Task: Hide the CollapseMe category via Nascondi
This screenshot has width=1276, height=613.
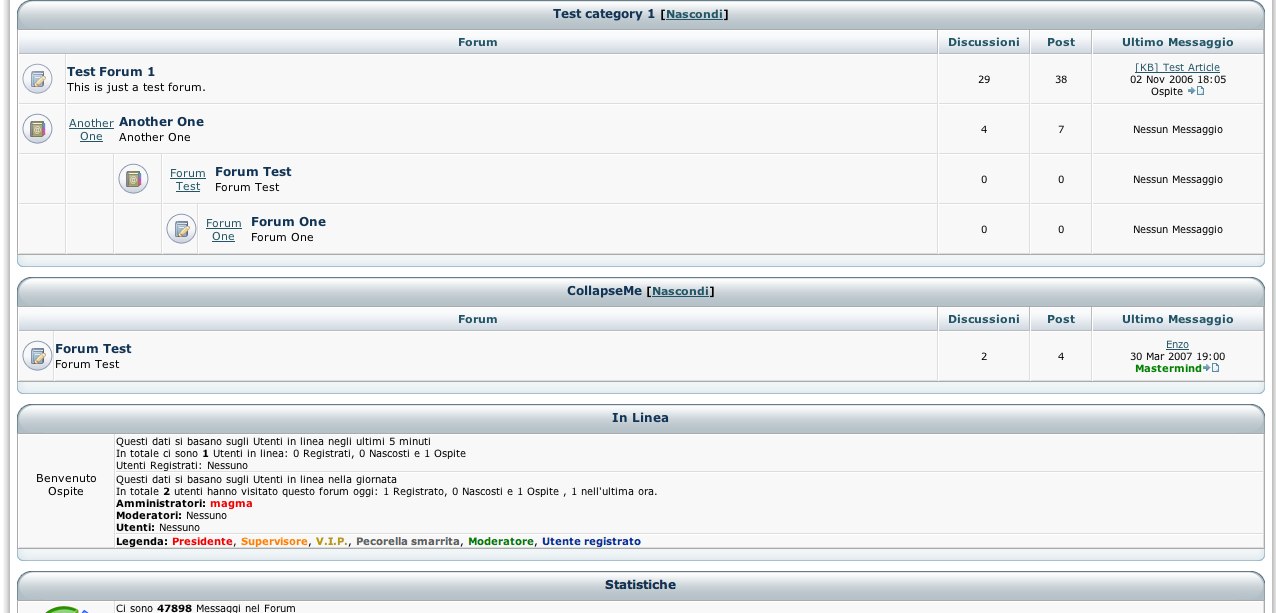Action: point(681,291)
